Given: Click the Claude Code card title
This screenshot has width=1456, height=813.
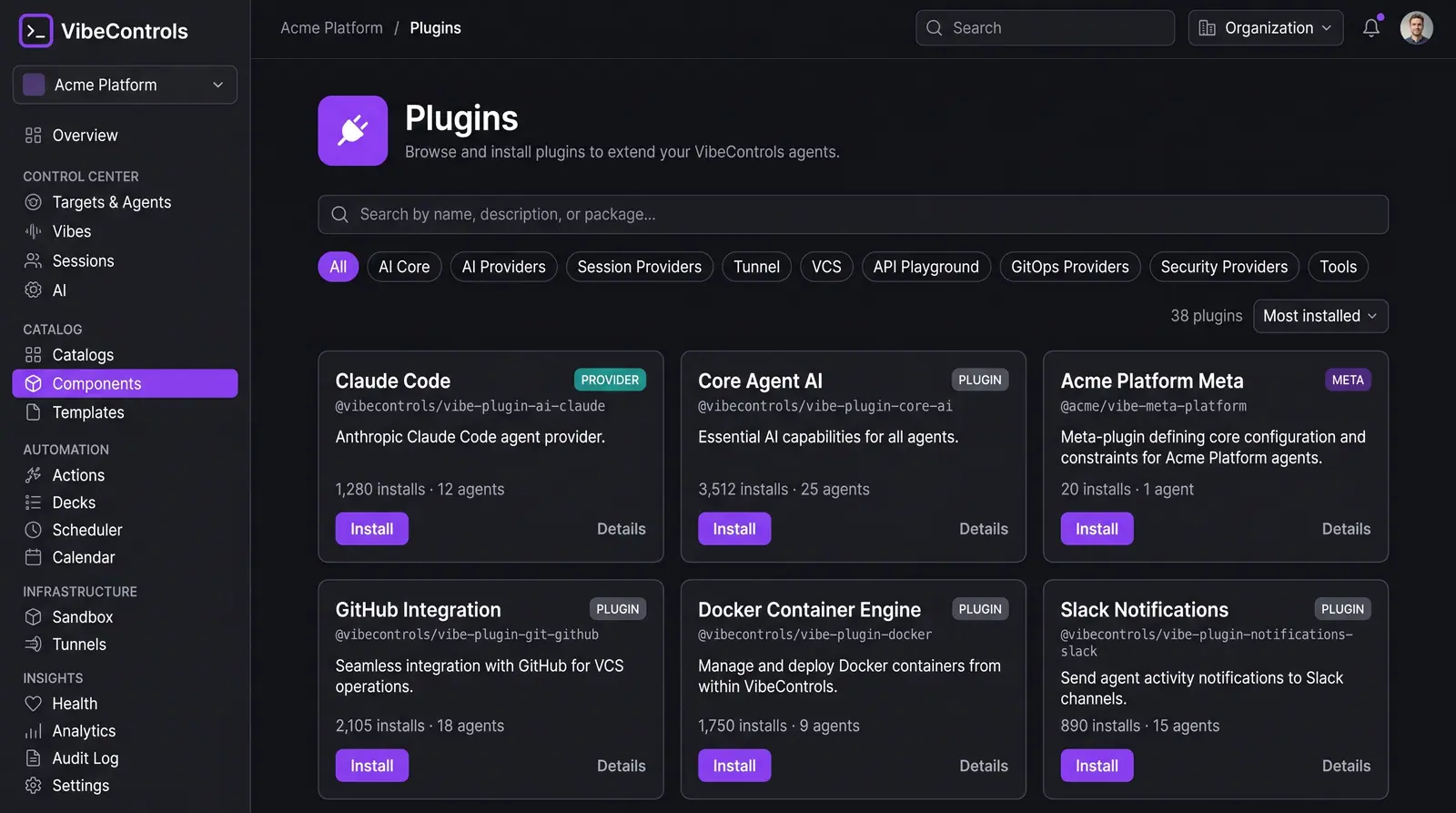Looking at the screenshot, I should [x=393, y=381].
